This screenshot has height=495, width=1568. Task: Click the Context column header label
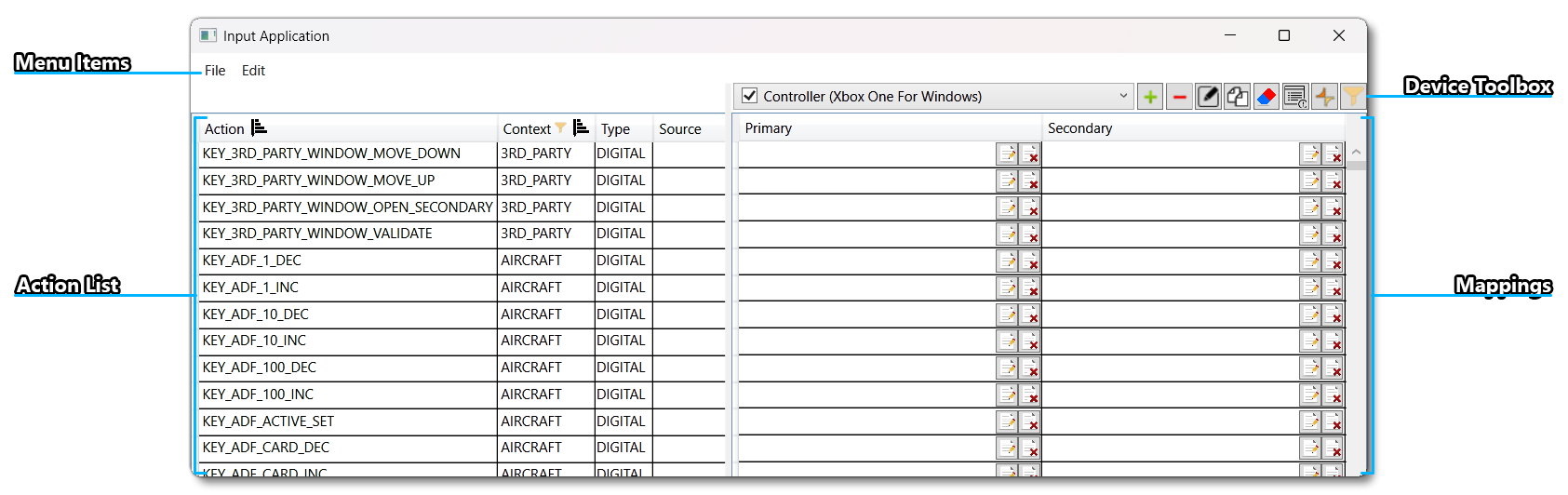click(527, 129)
